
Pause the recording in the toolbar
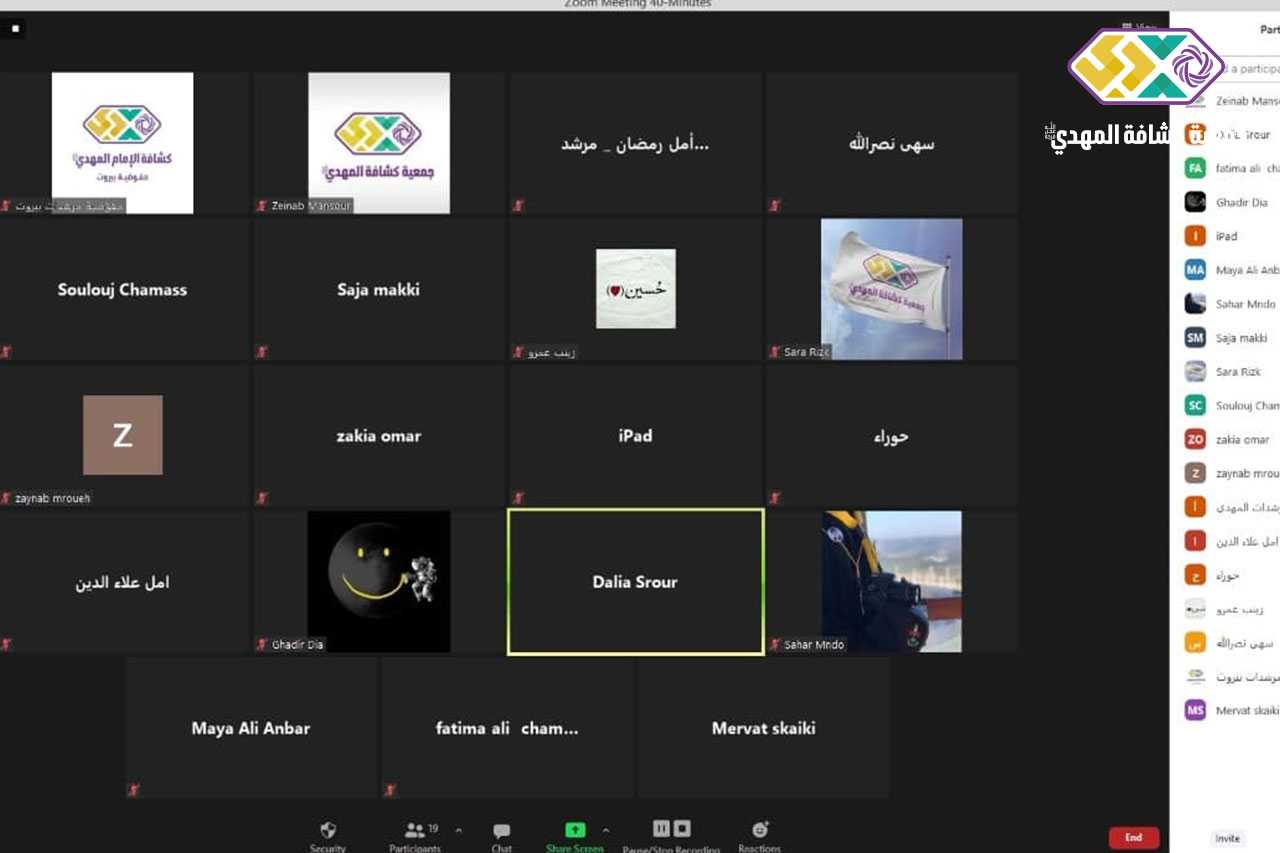pyautogui.click(x=661, y=828)
